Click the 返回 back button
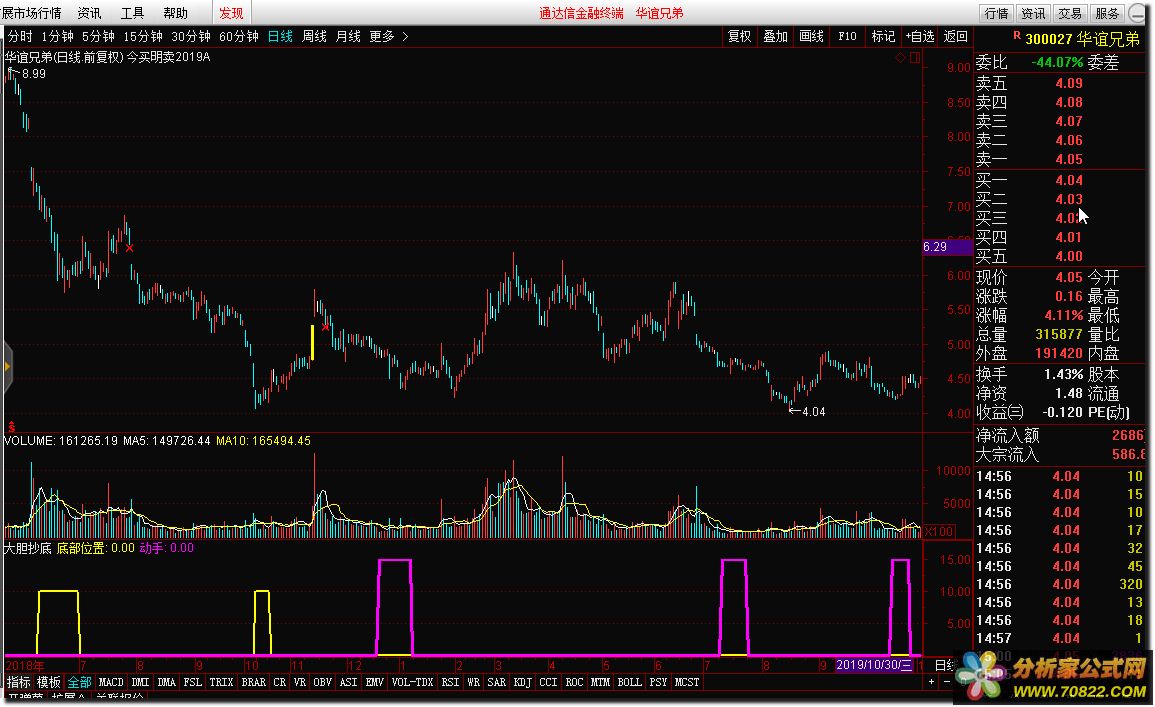Viewport: 1155px width, 707px height. click(x=955, y=36)
